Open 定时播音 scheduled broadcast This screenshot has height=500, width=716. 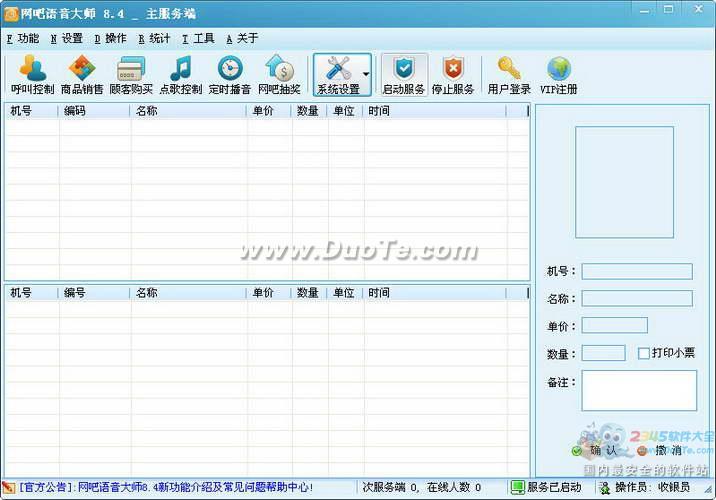point(230,75)
